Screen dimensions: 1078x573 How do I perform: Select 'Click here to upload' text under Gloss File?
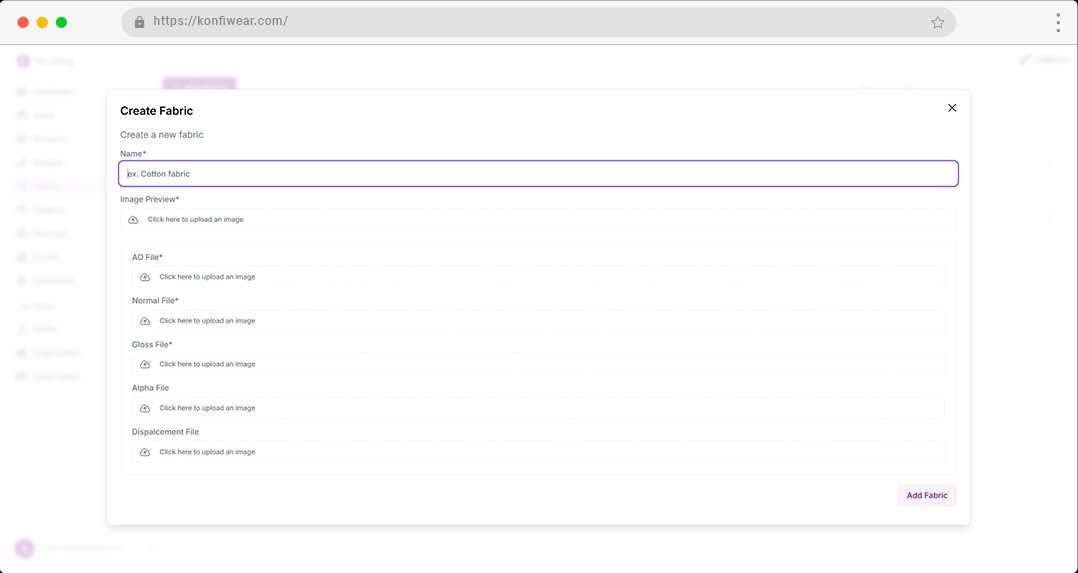(x=207, y=364)
